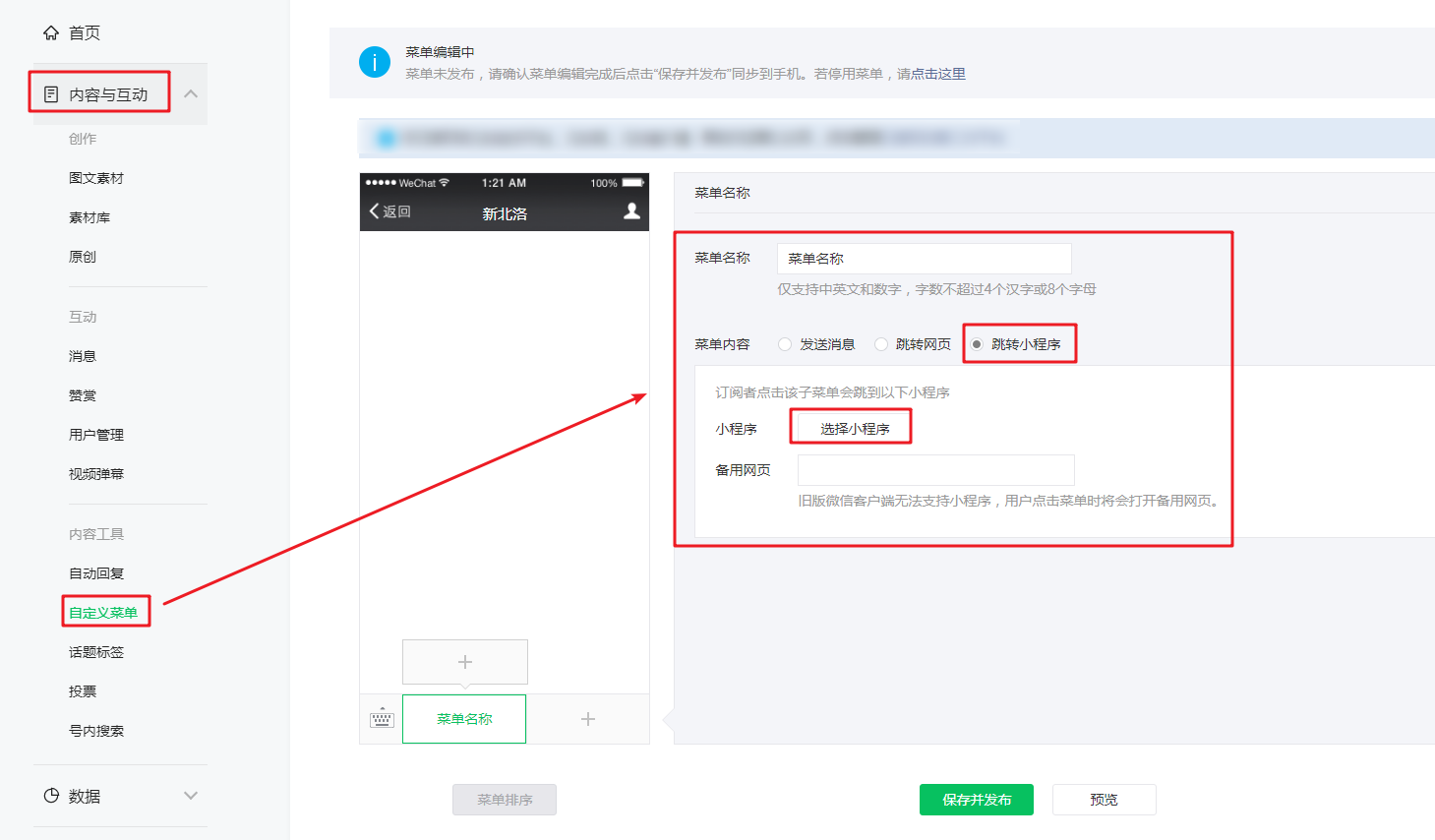
Task: Click the 选择小程序 button
Action: coord(854,429)
